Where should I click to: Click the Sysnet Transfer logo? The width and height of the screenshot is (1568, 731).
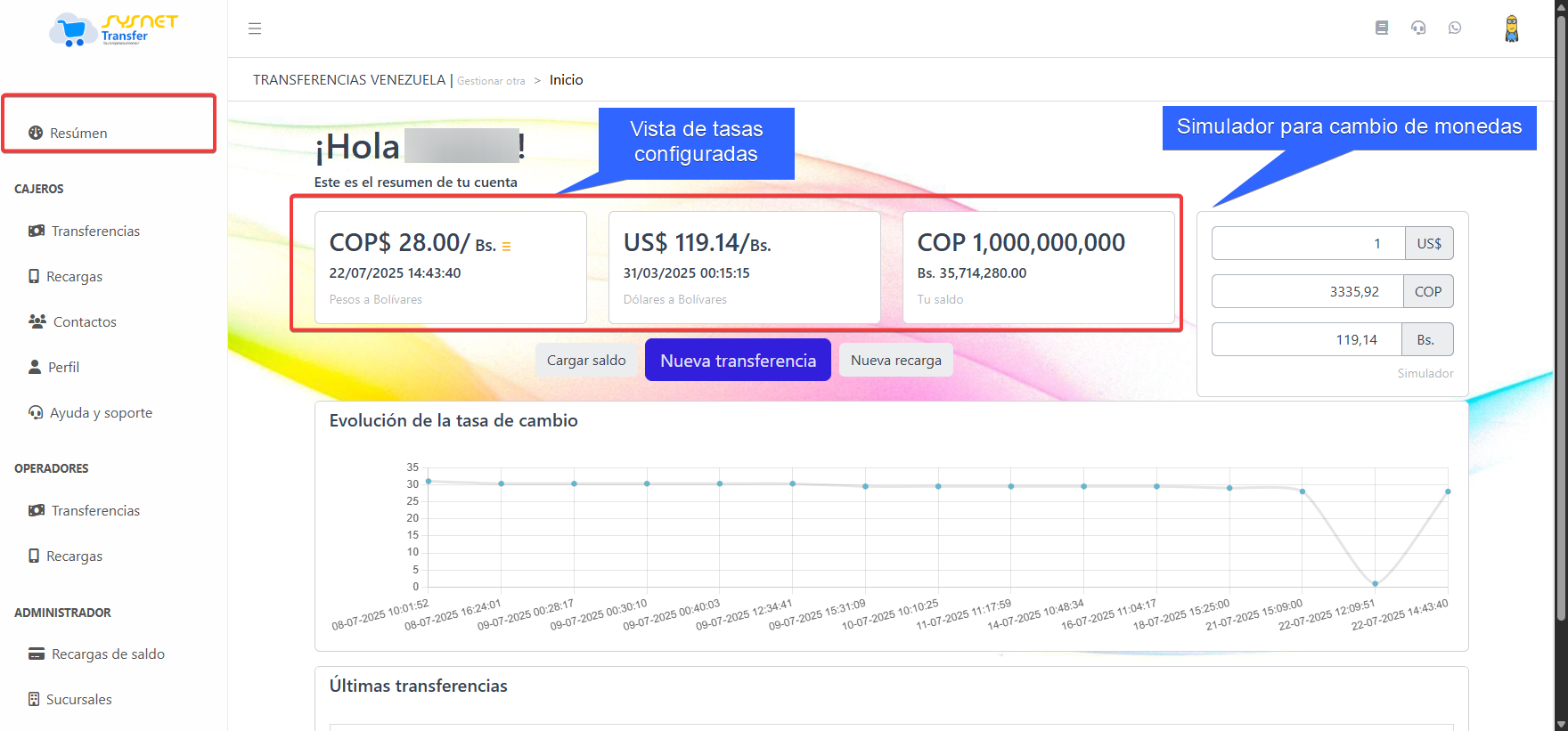[113, 31]
